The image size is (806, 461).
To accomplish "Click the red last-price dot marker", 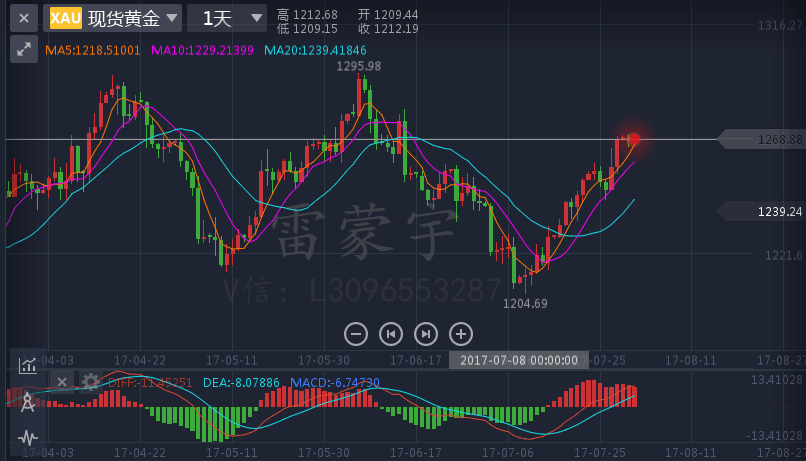I will (x=634, y=139).
